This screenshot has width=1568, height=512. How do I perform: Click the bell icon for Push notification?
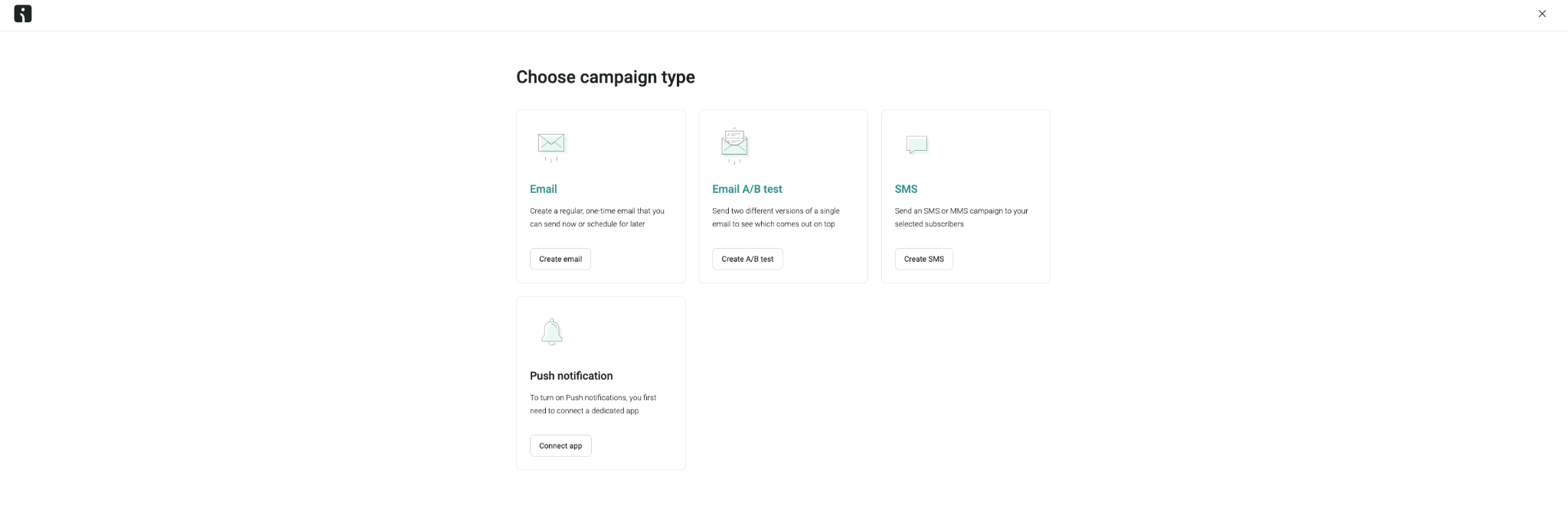coord(552,332)
